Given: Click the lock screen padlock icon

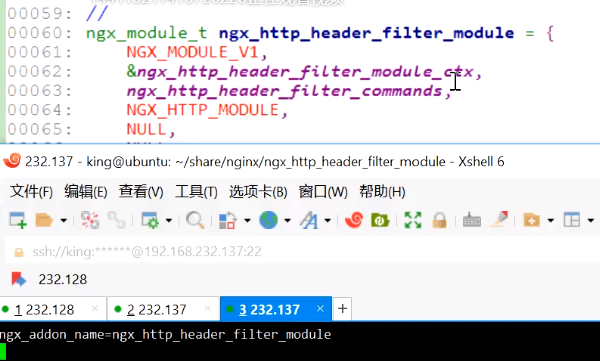Looking at the screenshot, I should coord(440,221).
